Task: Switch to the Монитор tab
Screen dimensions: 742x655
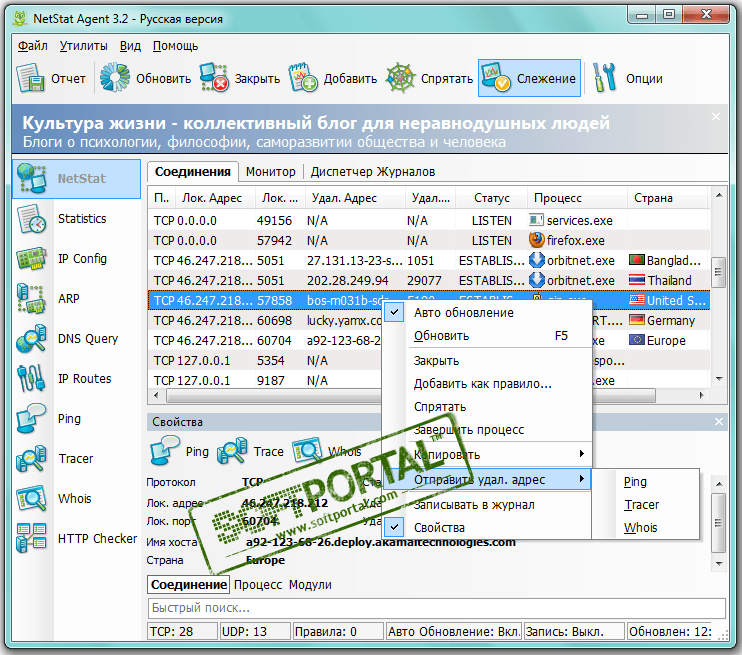Action: pyautogui.click(x=271, y=172)
